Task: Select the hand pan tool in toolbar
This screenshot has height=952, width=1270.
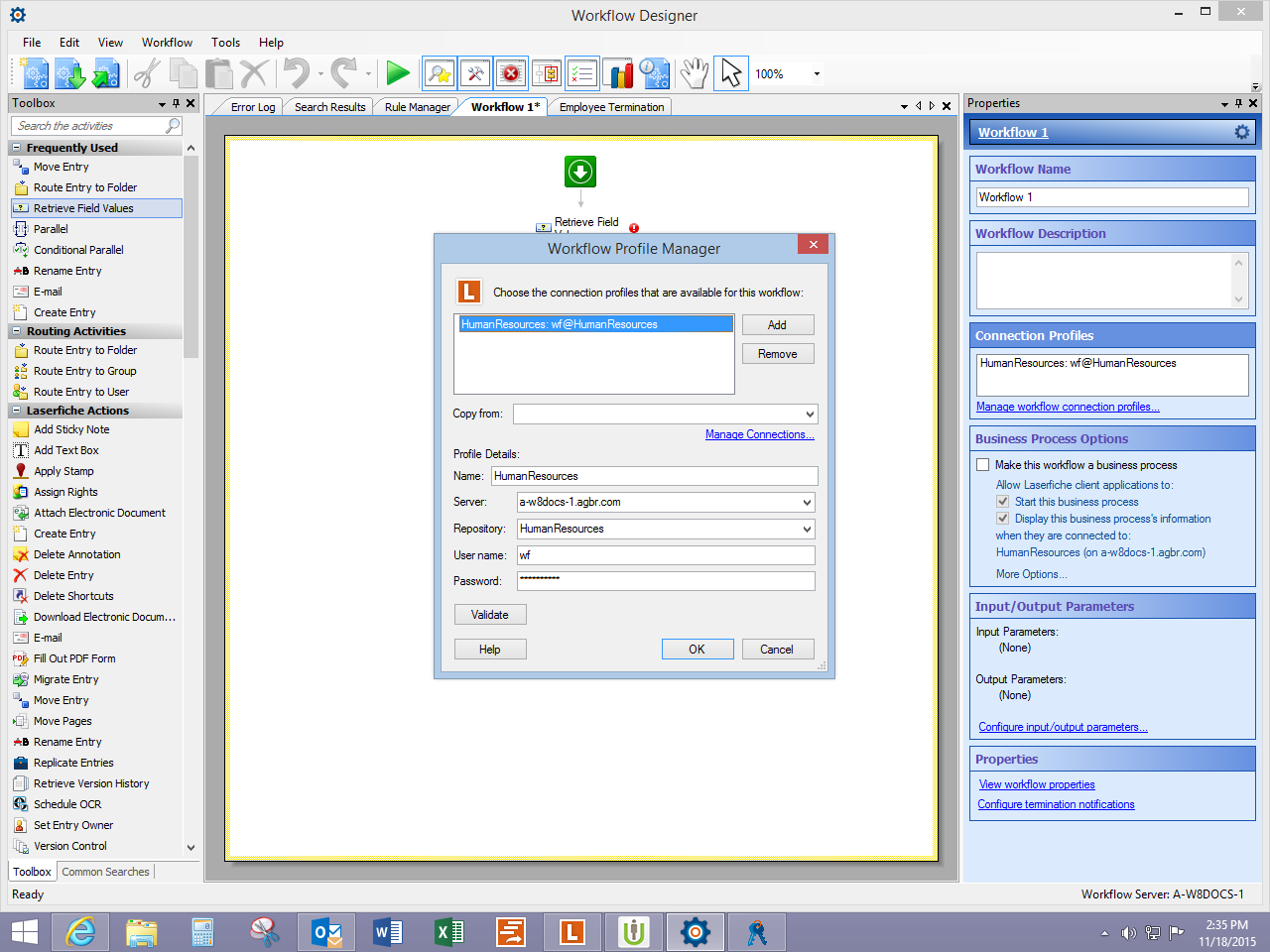Action: click(x=695, y=73)
